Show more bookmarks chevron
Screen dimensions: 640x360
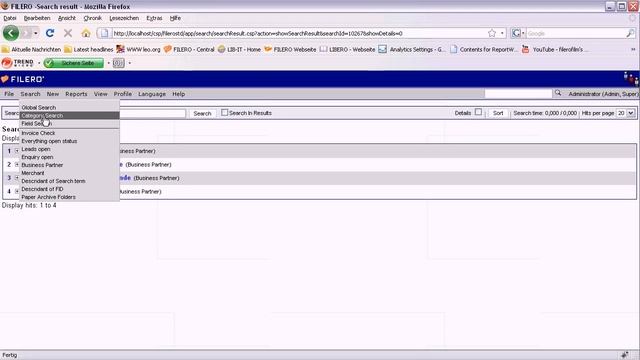pyautogui.click(x=633, y=49)
